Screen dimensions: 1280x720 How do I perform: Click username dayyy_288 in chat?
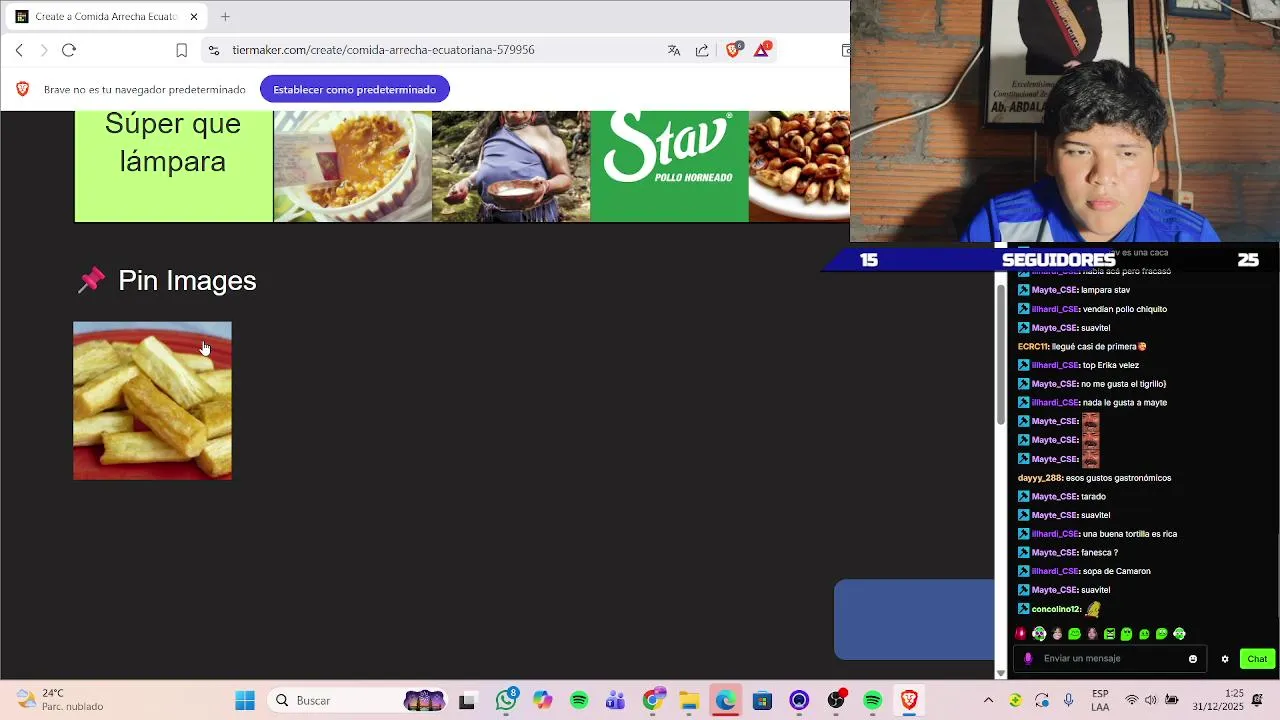coord(1039,478)
